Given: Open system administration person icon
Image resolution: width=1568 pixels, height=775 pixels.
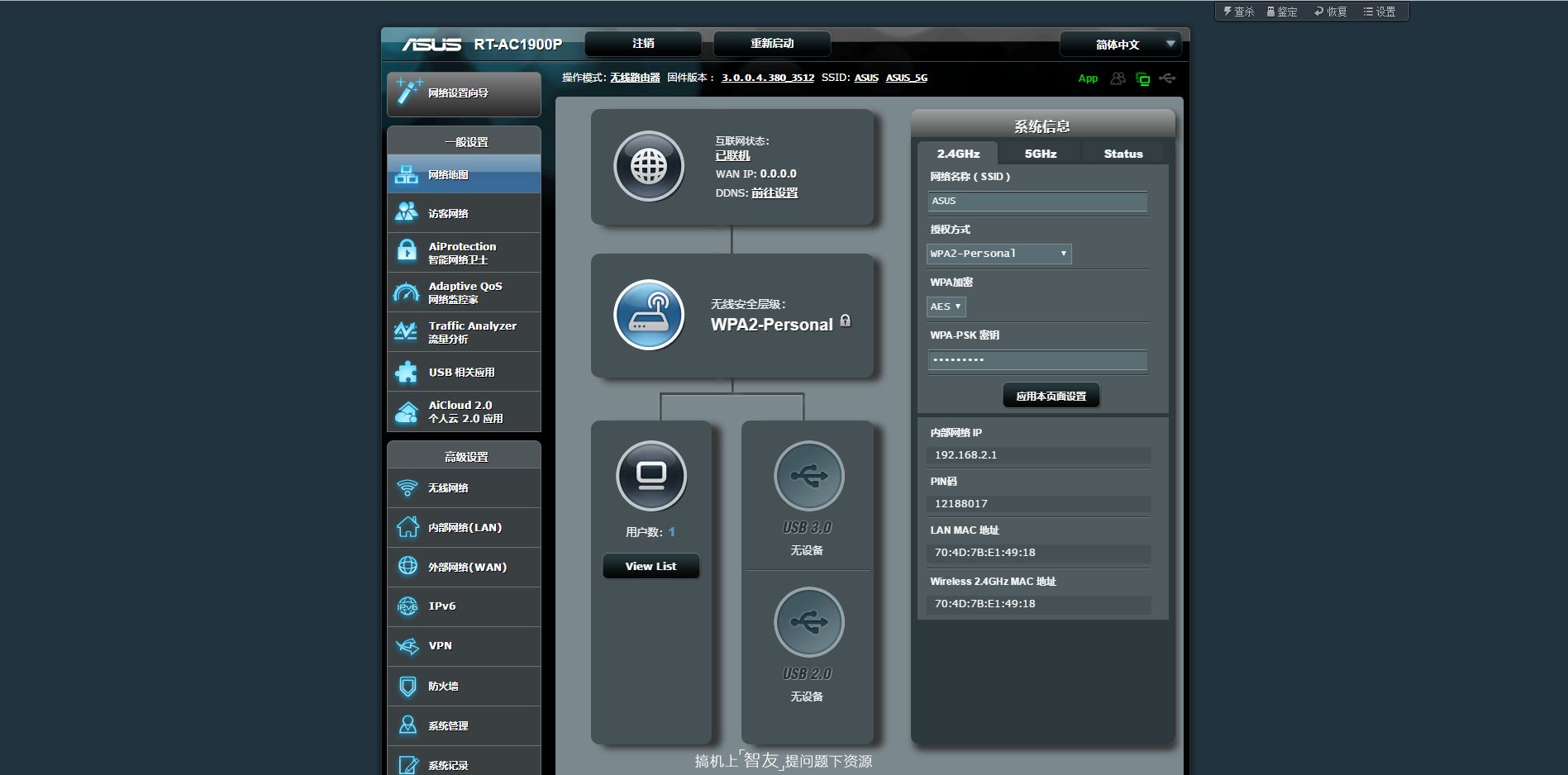Looking at the screenshot, I should tap(407, 725).
